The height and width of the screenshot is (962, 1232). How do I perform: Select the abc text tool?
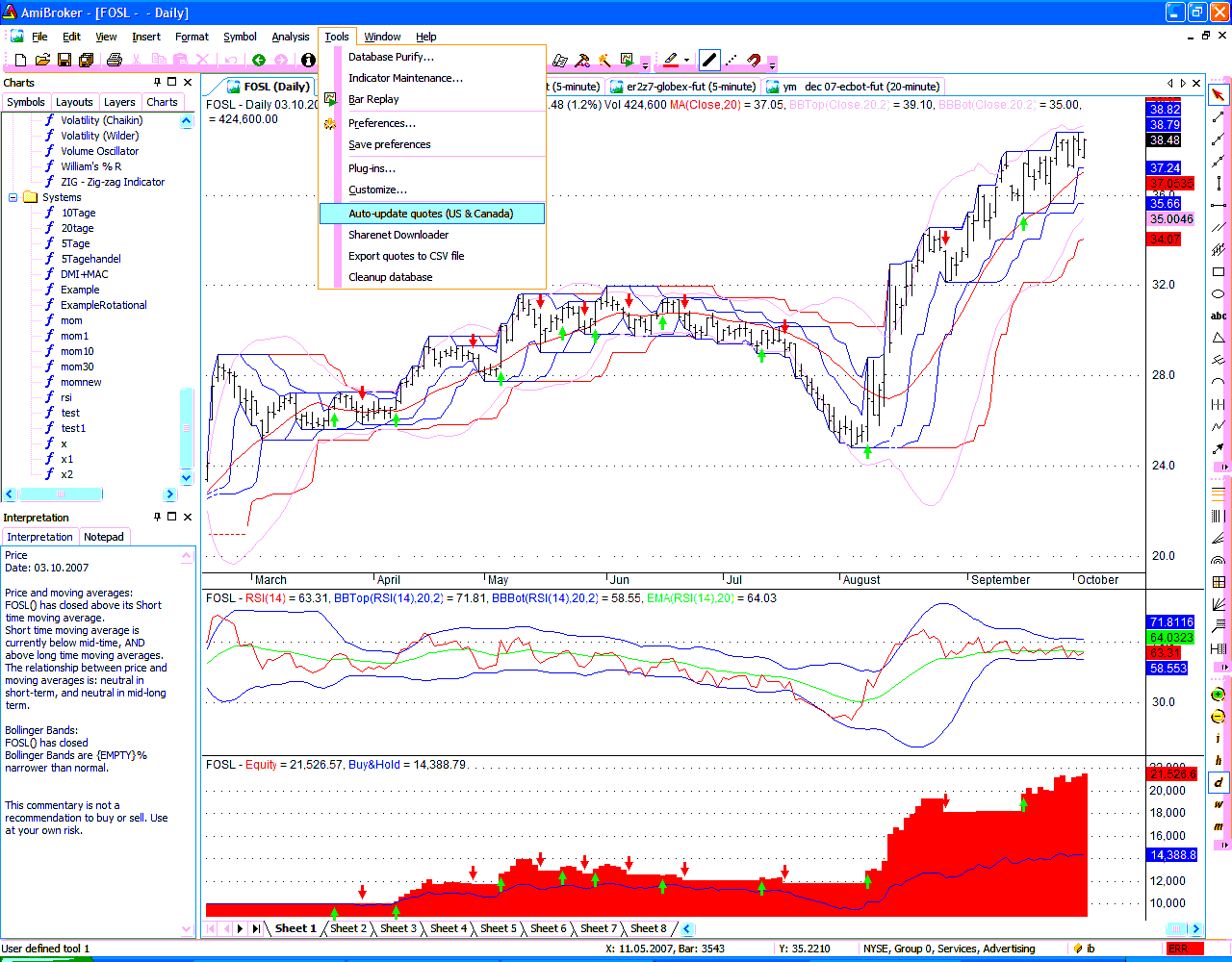click(x=1219, y=316)
